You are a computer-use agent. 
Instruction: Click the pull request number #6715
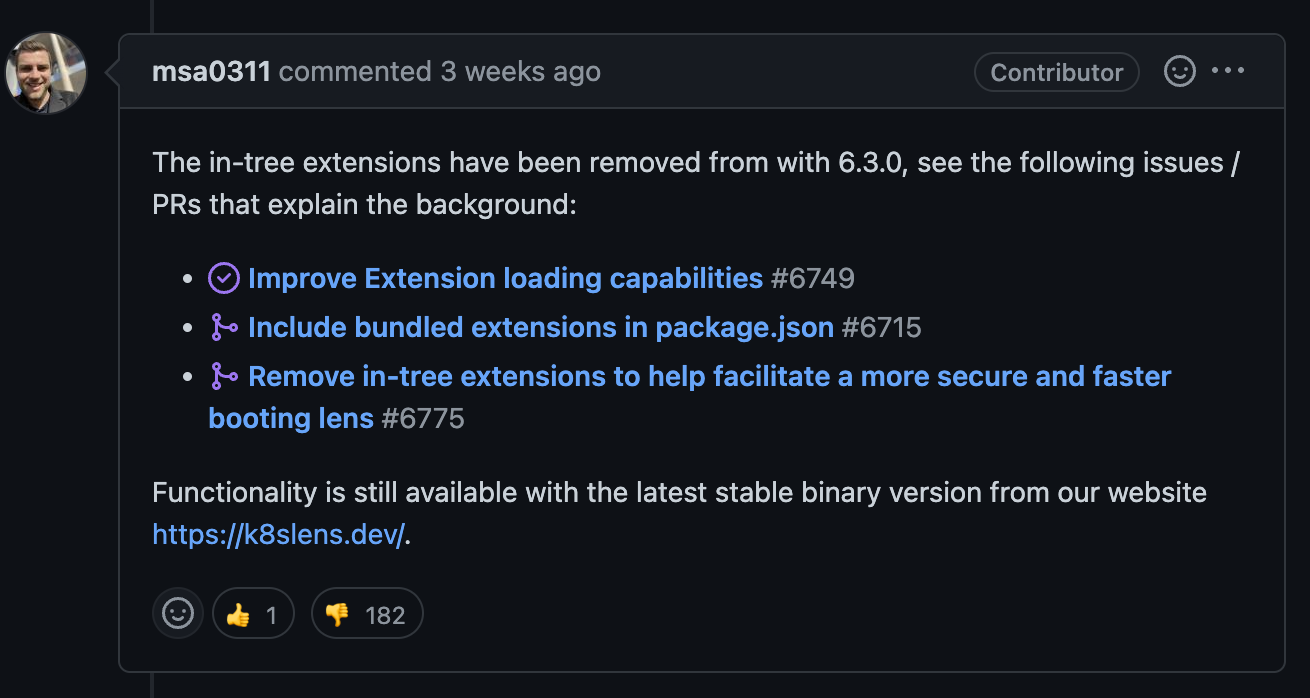point(882,327)
